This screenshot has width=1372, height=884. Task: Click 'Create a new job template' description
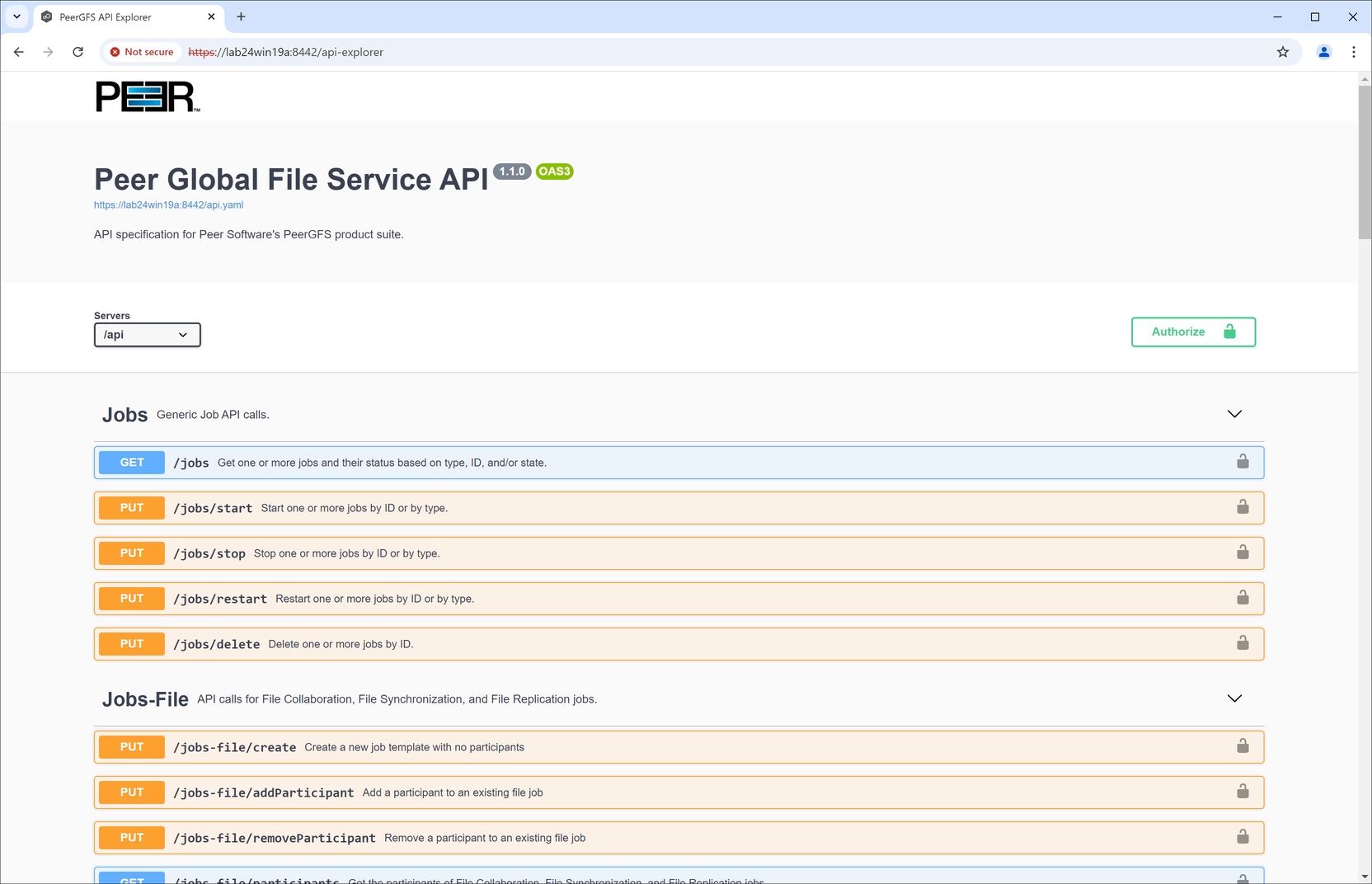pos(414,747)
